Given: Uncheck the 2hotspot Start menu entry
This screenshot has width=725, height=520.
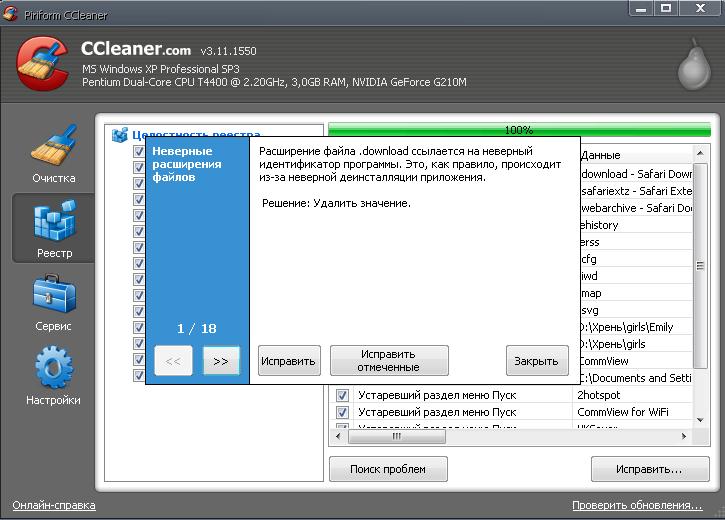Looking at the screenshot, I should pos(342,395).
